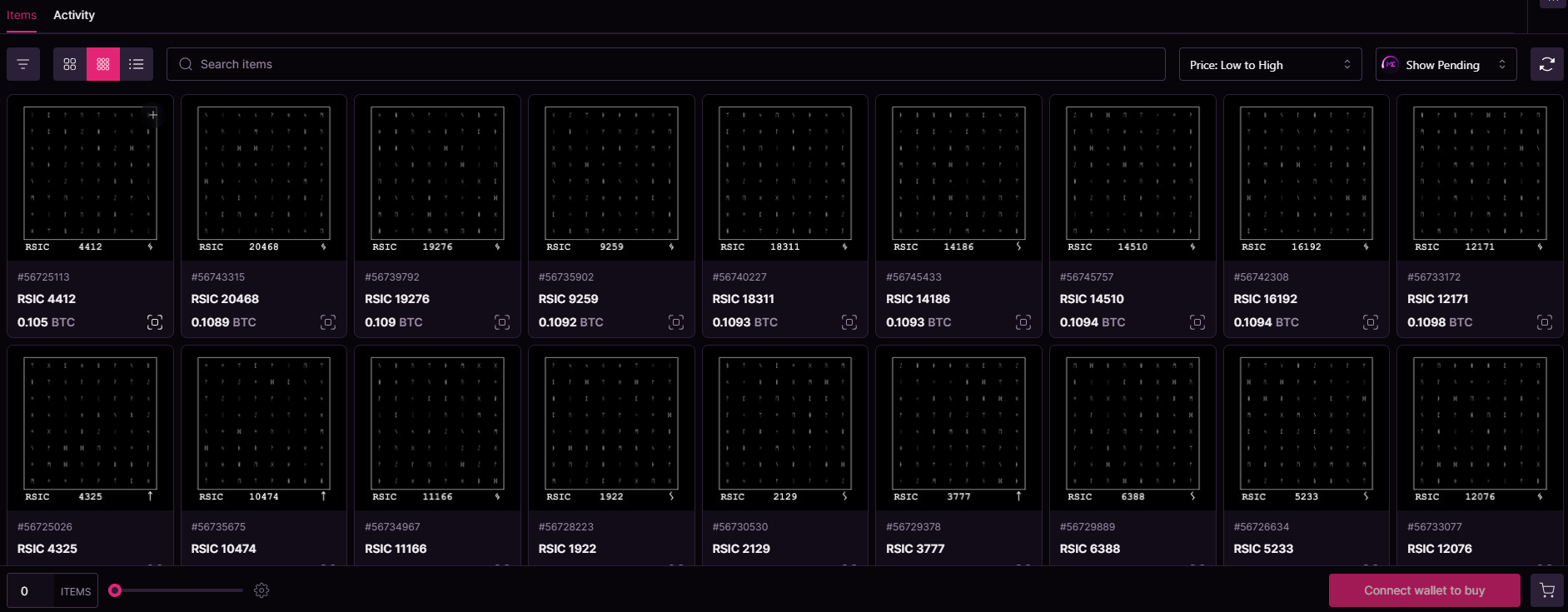Click the sweep items slider handle
Screen dimensions: 1568x612
[116, 590]
